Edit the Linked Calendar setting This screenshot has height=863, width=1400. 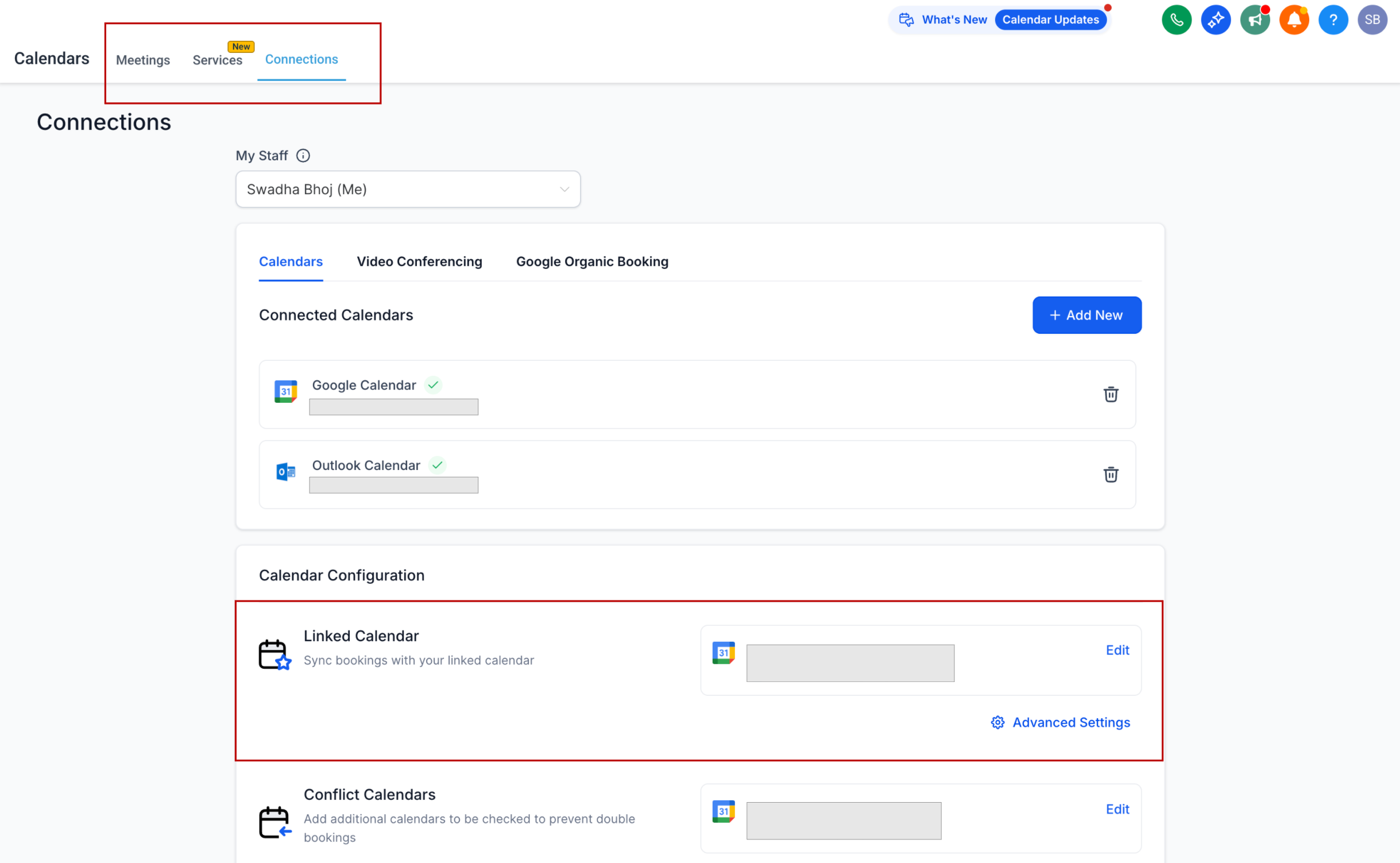1117,650
